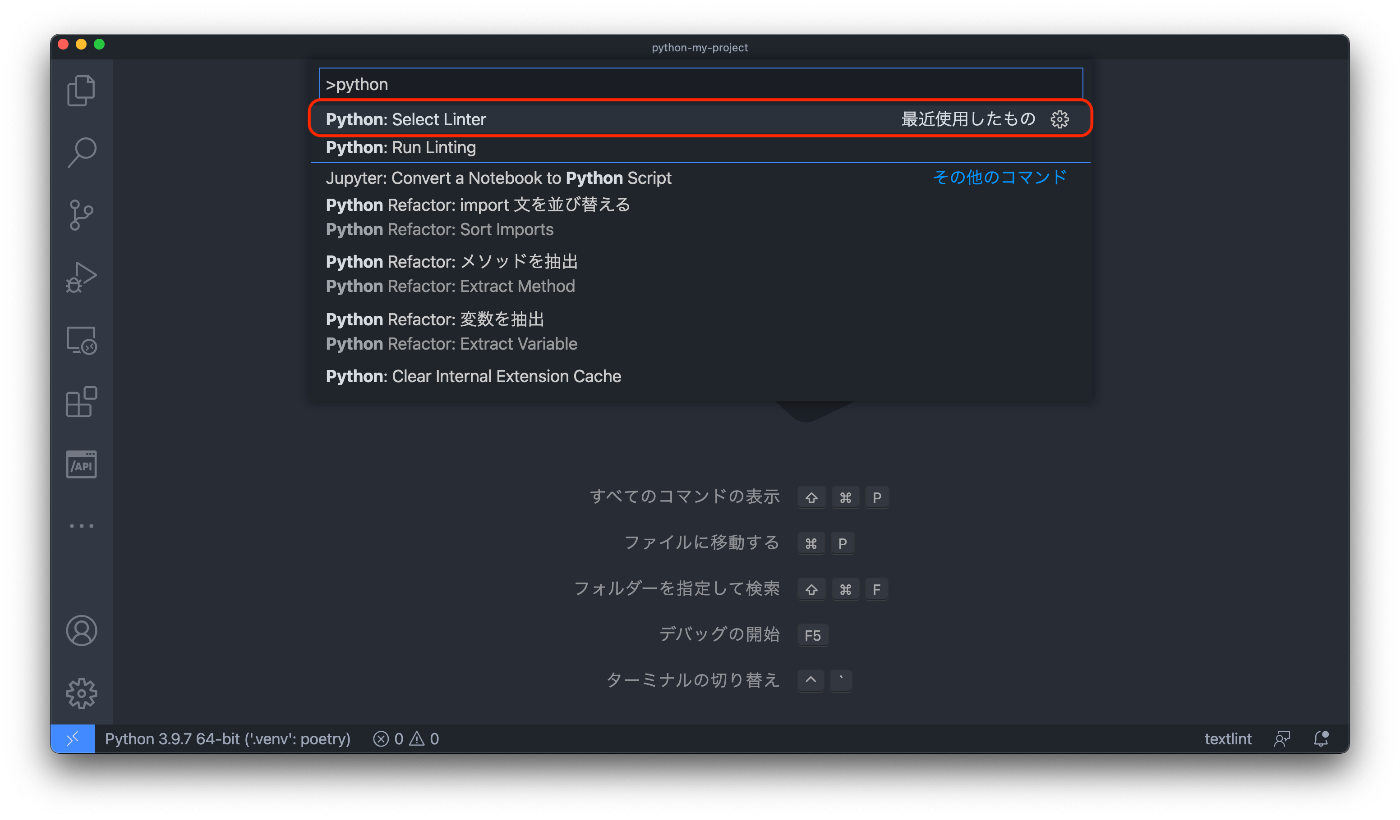Click textlint in the status bar
The image size is (1400, 820).
1228,739
